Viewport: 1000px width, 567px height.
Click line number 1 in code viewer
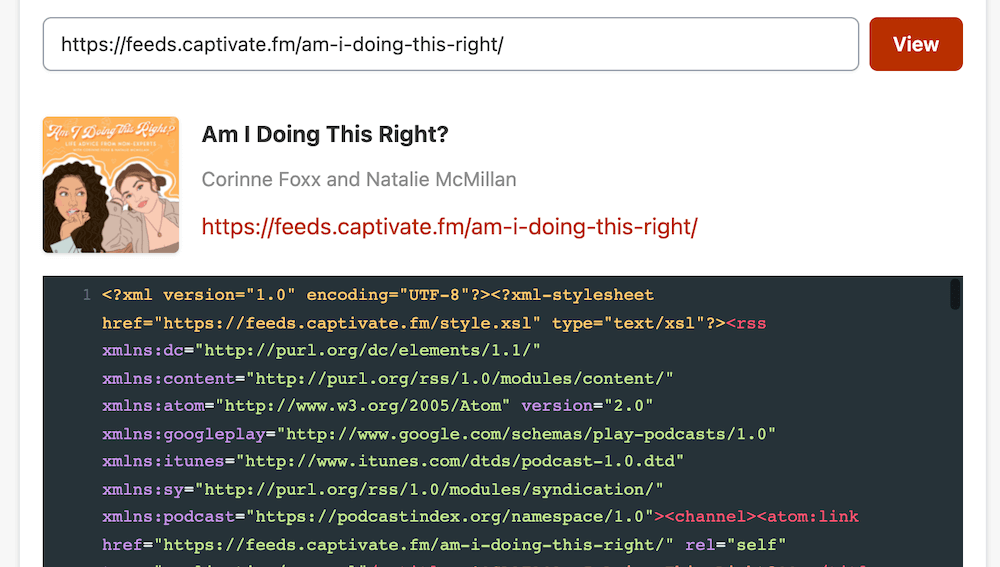pos(86,295)
